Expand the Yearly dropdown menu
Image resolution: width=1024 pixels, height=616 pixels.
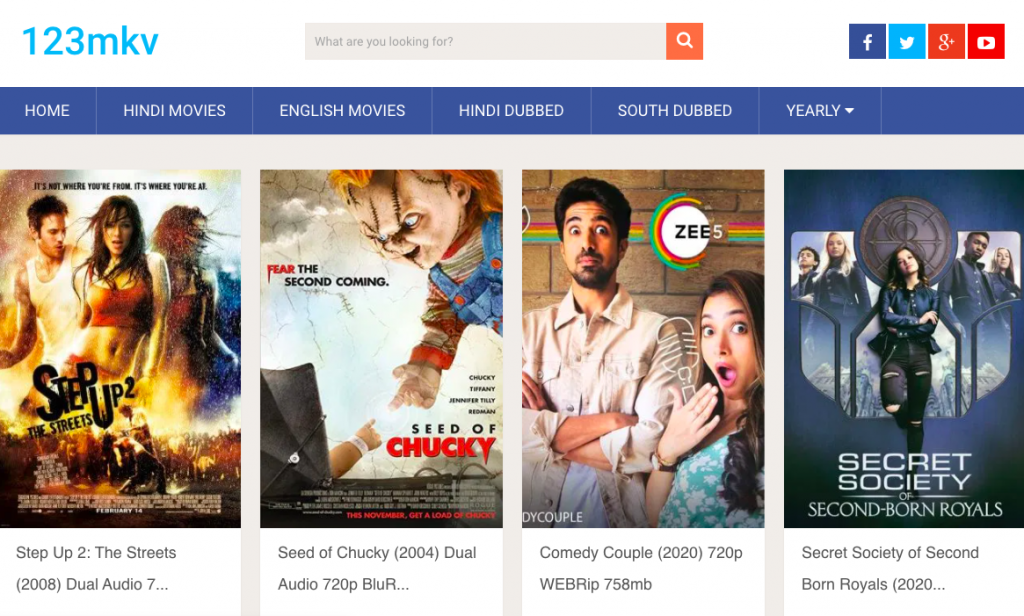pos(819,111)
